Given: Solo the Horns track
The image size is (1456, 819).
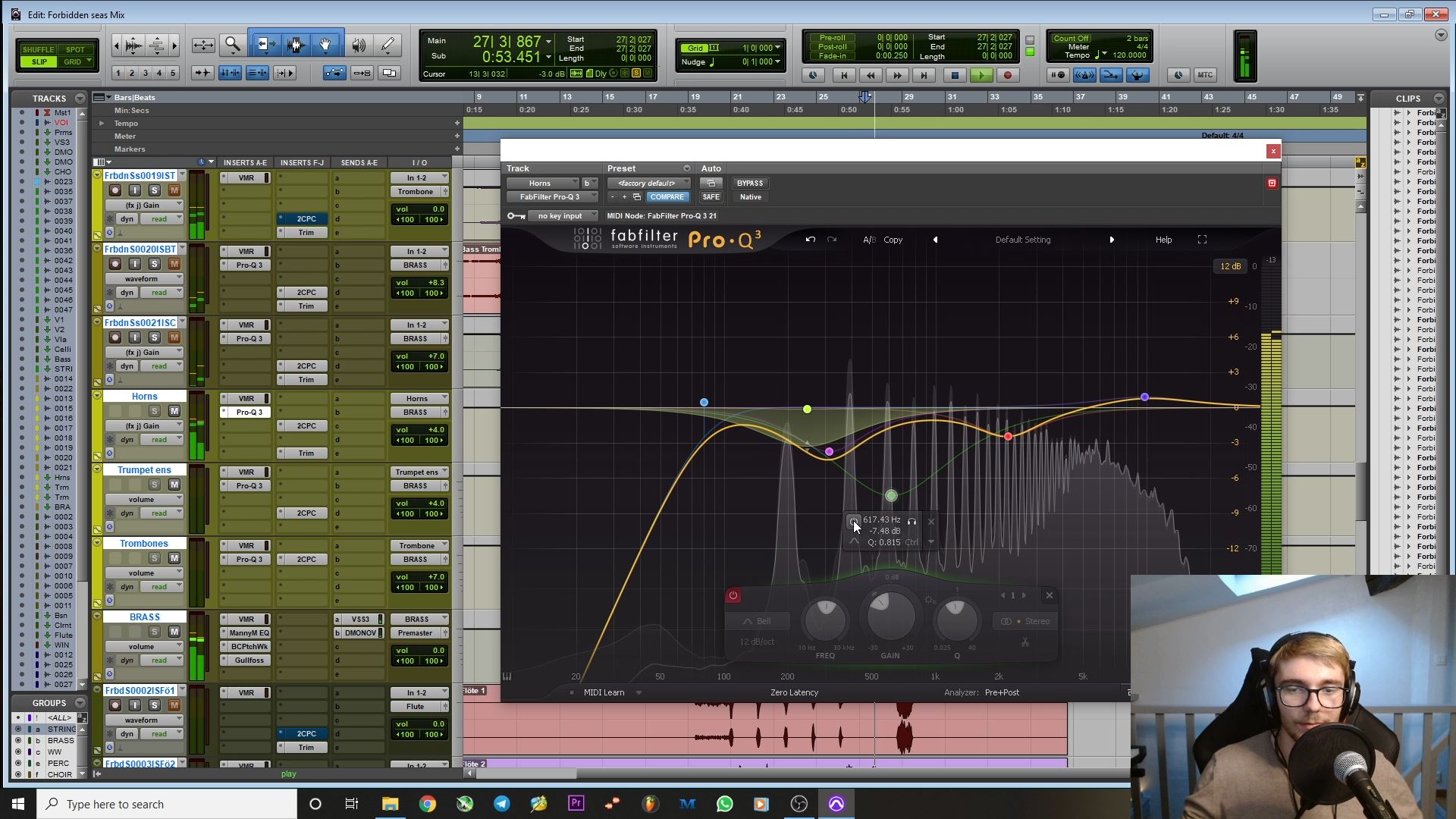Looking at the screenshot, I should point(155,411).
